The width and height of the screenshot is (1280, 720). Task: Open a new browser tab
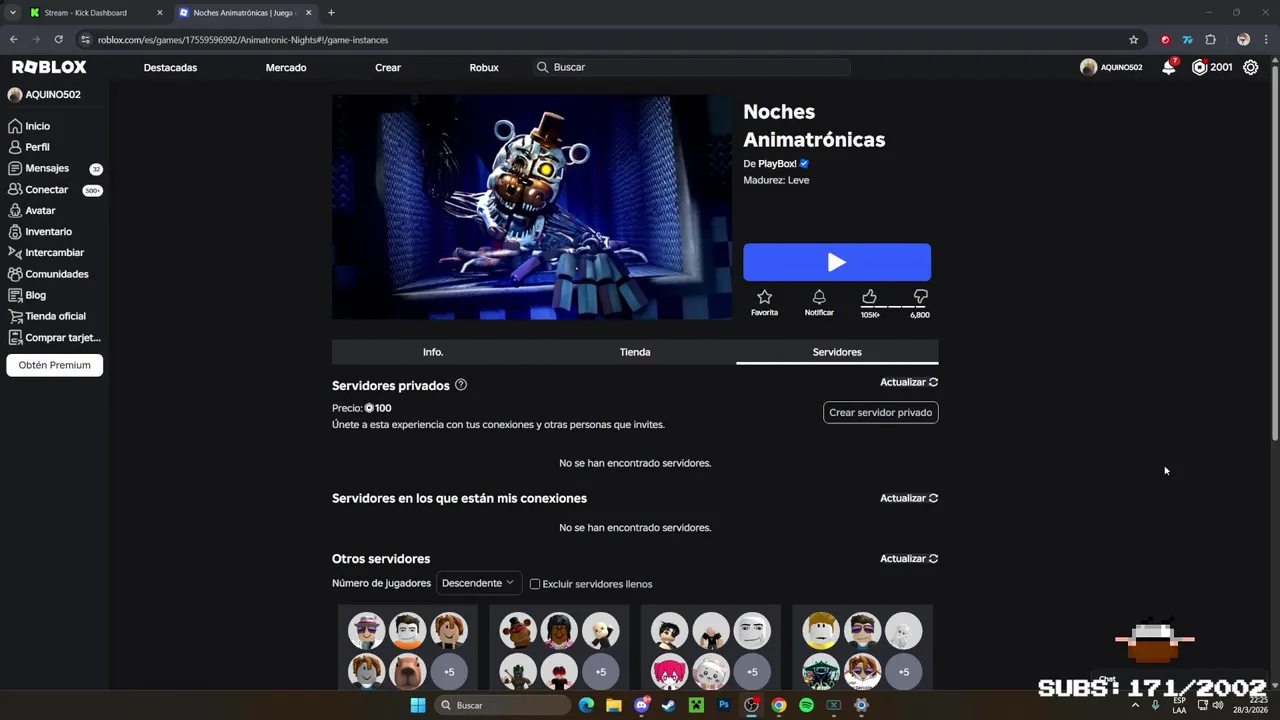[331, 13]
